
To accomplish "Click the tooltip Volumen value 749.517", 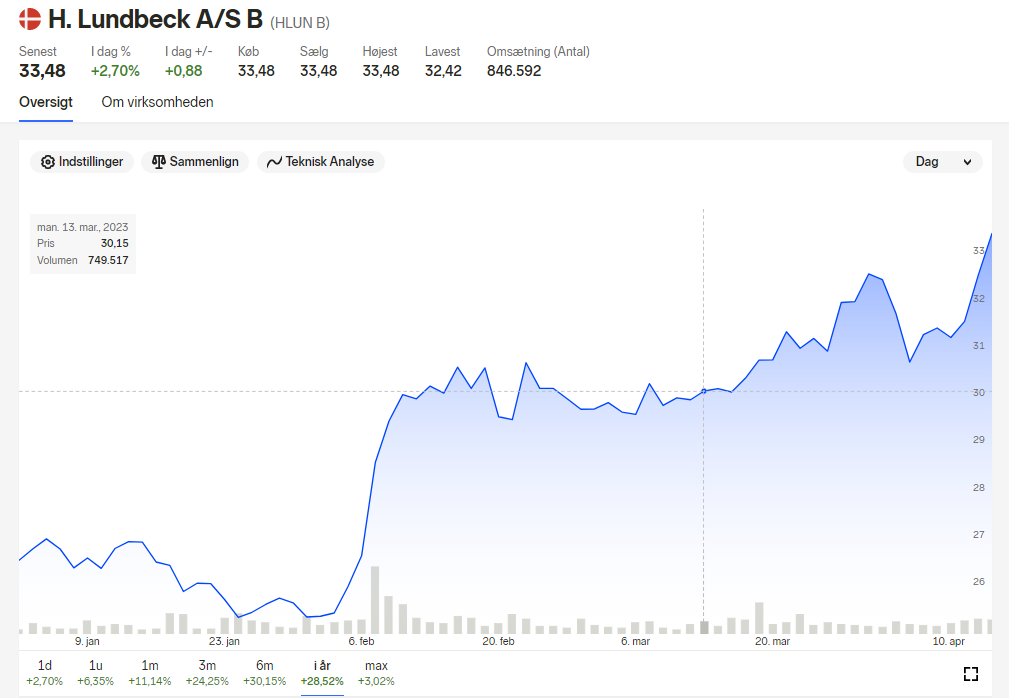I will pyautogui.click(x=108, y=260).
